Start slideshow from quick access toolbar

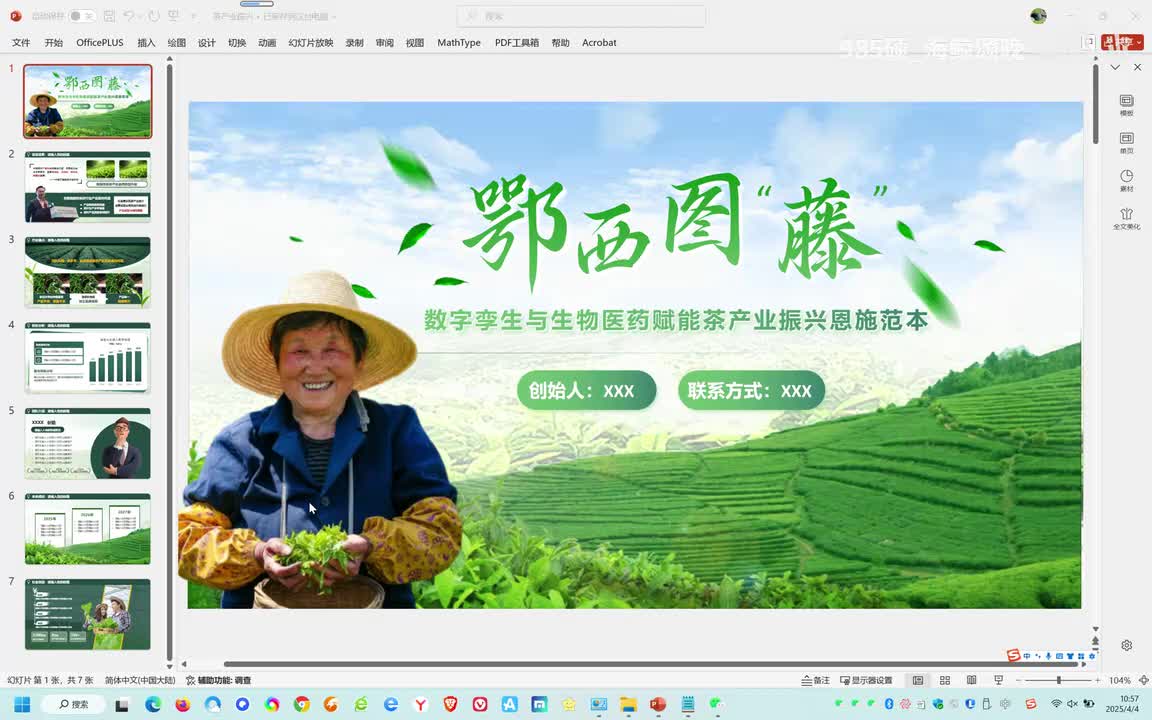pos(174,15)
